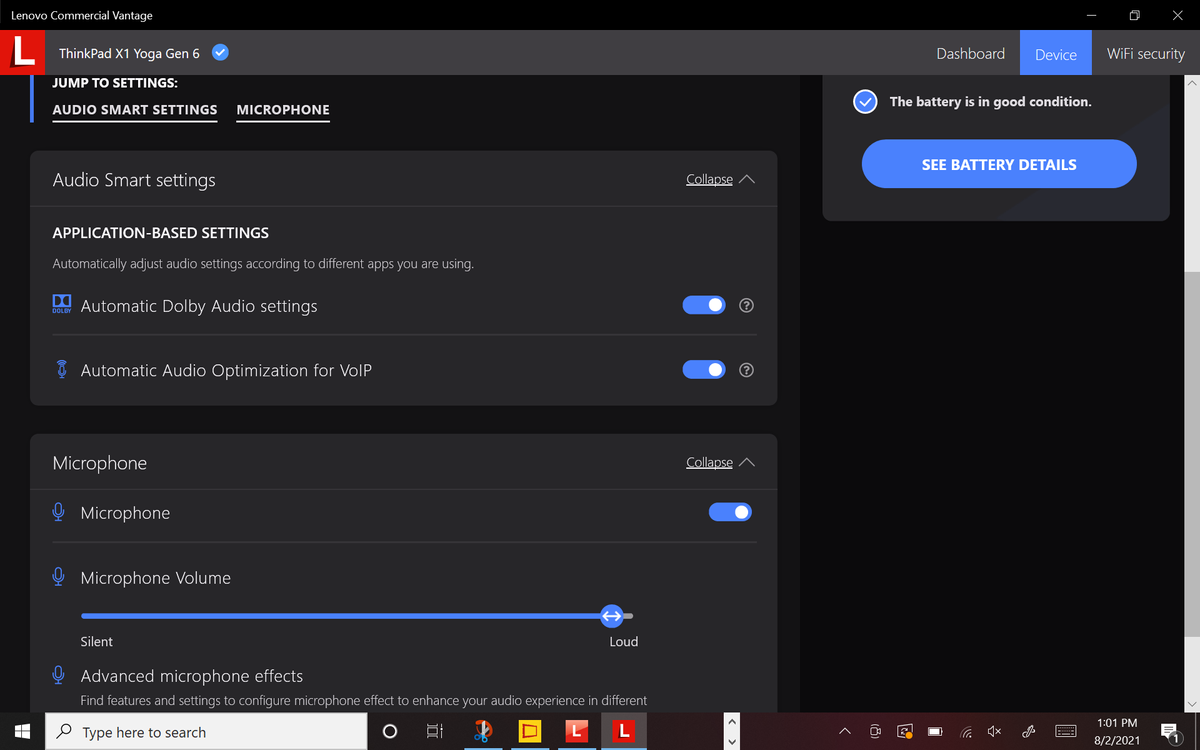Open help for Automatic Dolby Audio settings

point(746,306)
